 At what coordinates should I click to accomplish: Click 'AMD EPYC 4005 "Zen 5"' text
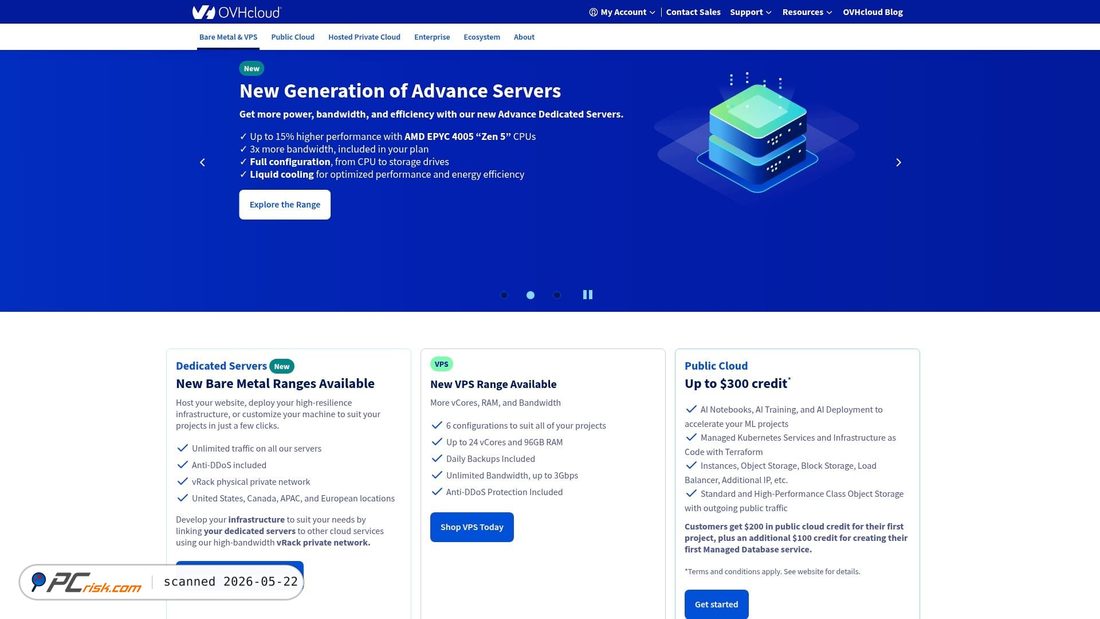point(457,136)
